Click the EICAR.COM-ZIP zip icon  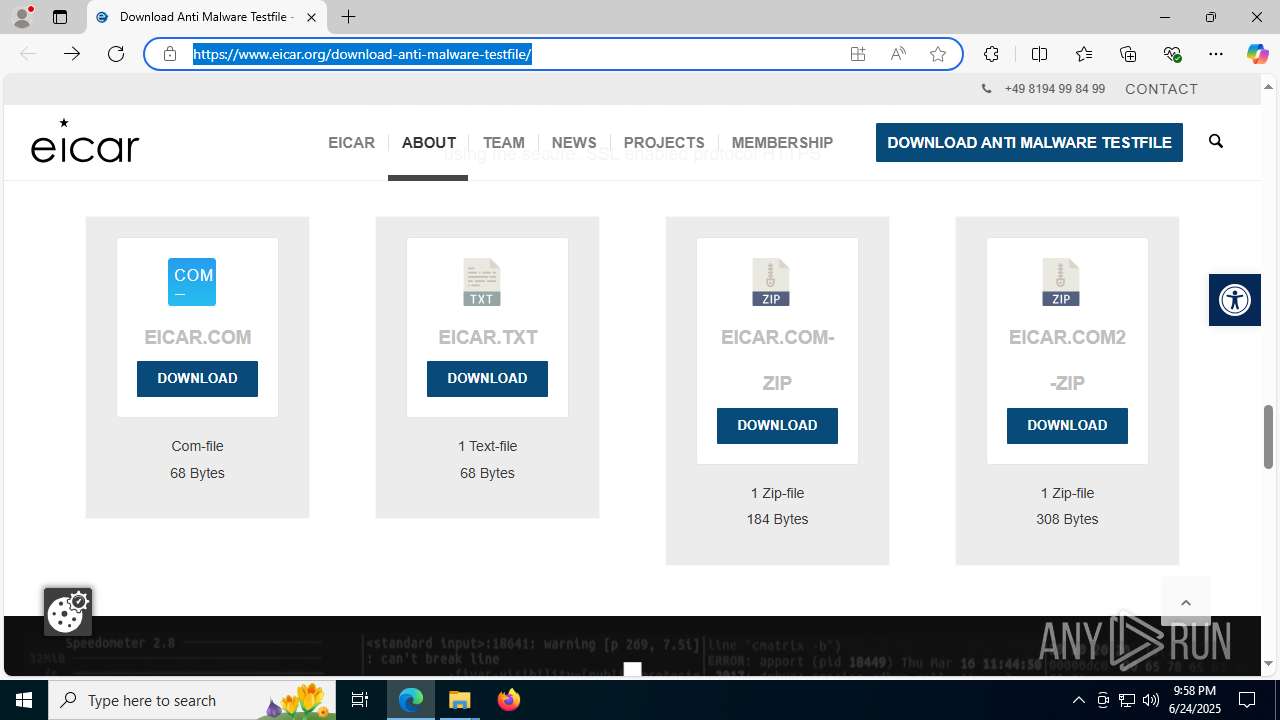coord(771,282)
